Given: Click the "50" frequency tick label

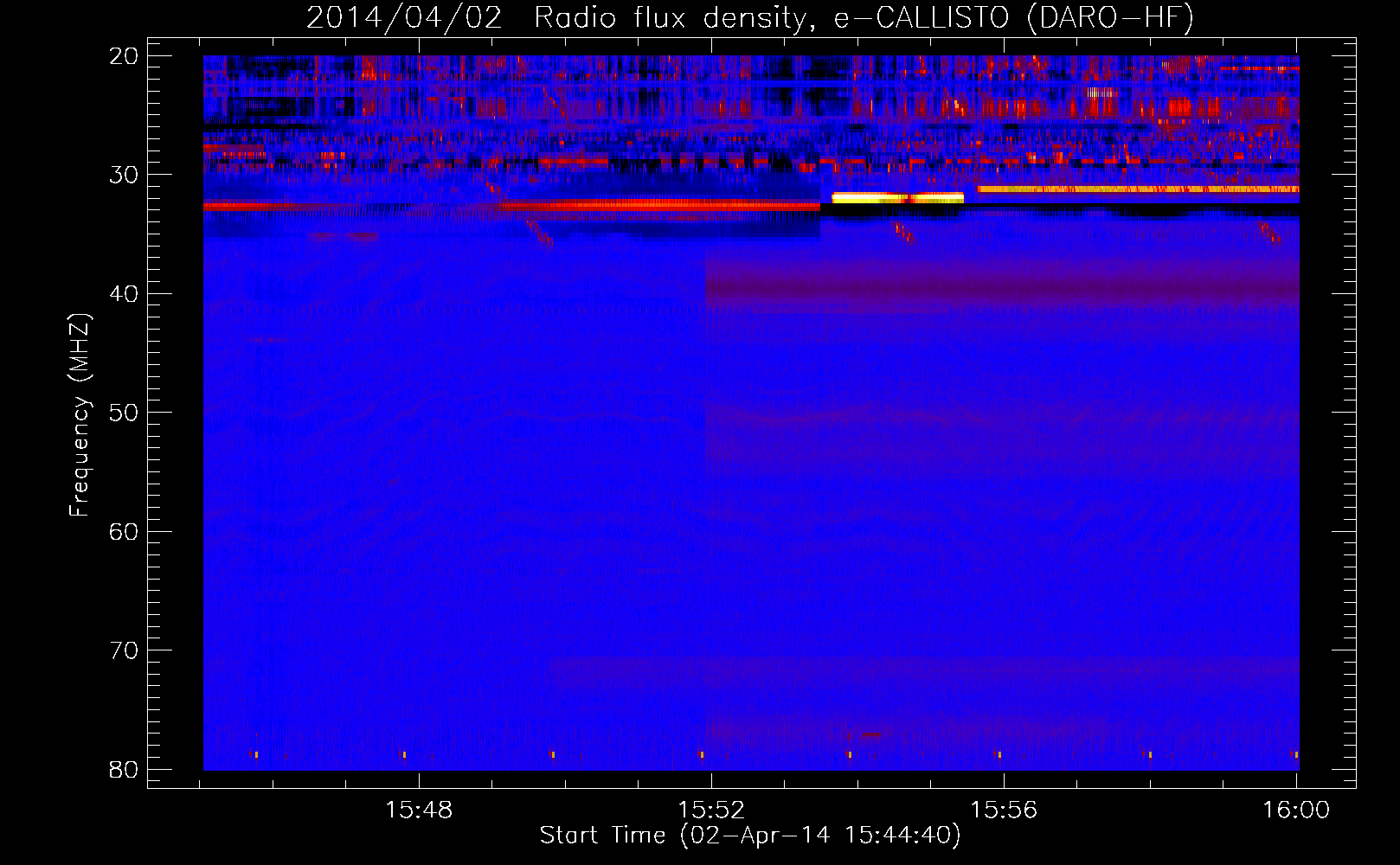Looking at the screenshot, I should click(124, 413).
